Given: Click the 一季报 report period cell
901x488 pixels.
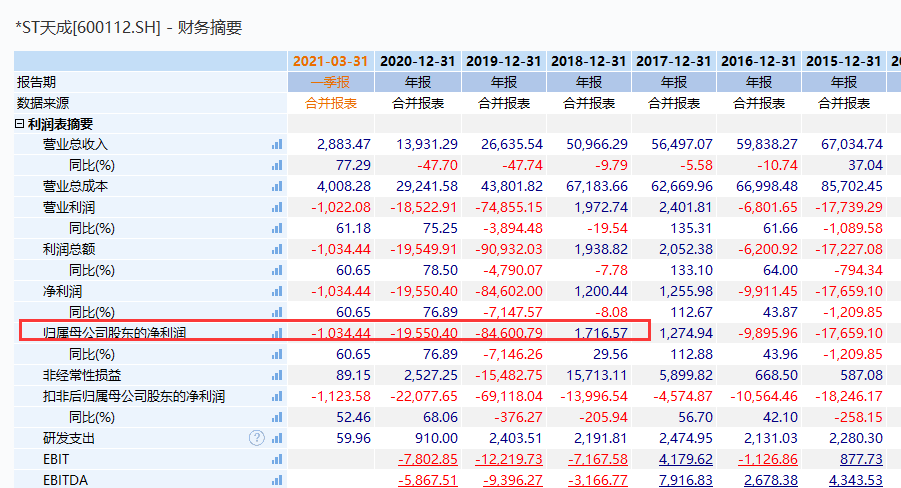Looking at the screenshot, I should pyautogui.click(x=330, y=82).
